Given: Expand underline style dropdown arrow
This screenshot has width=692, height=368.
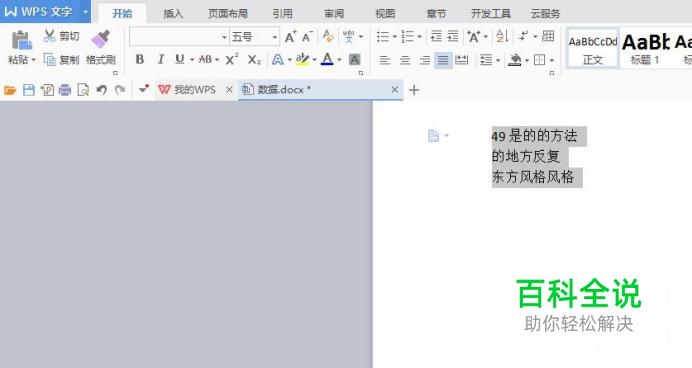Looking at the screenshot, I should click(192, 60).
